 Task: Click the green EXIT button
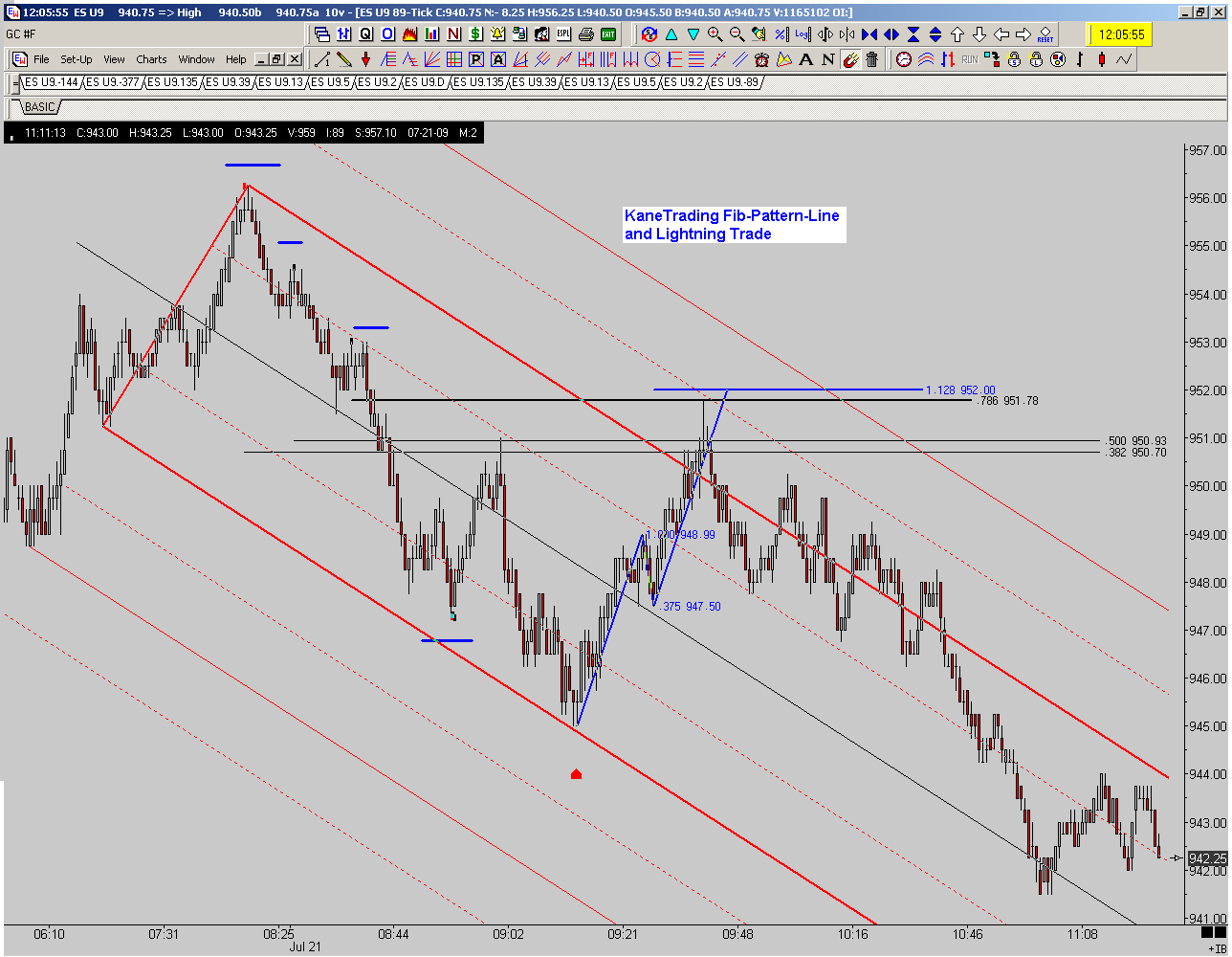coord(609,34)
